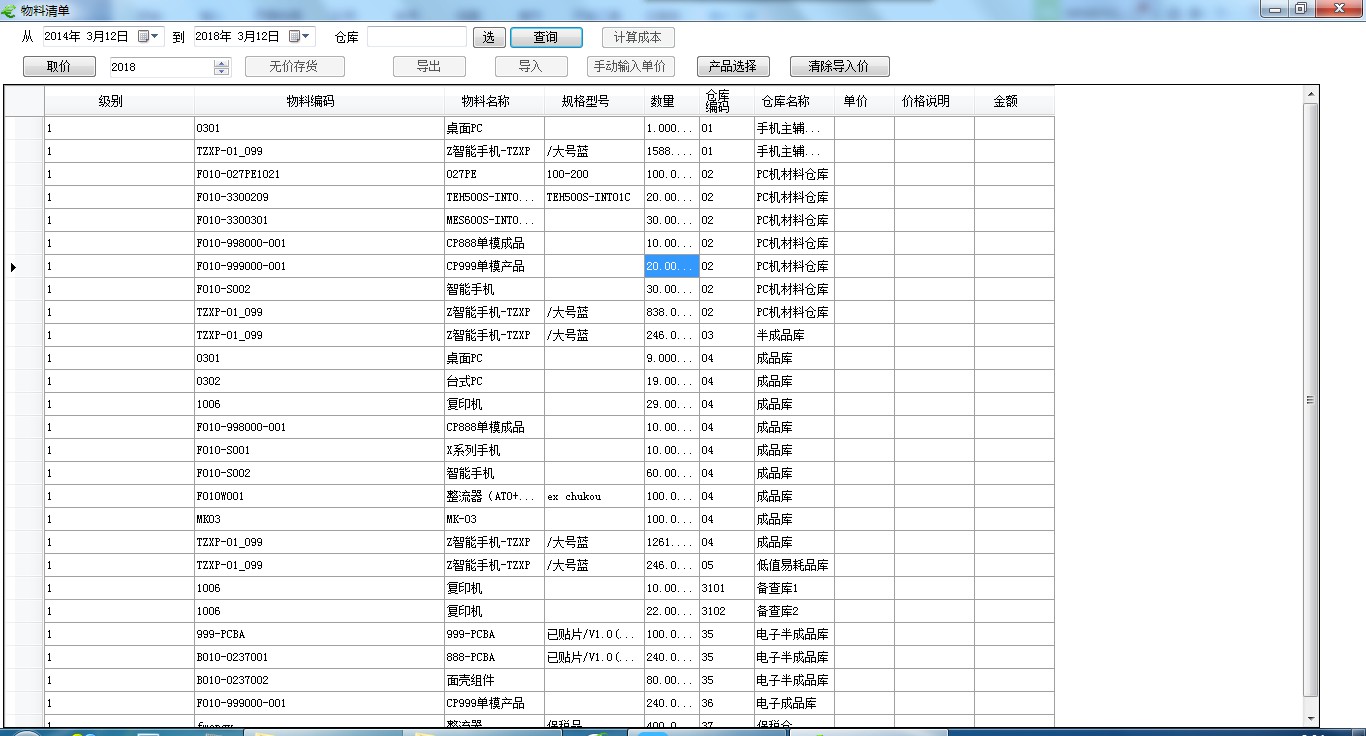The height and width of the screenshot is (736, 1366).
Task: Click the 仓库 text input field
Action: (x=416, y=37)
